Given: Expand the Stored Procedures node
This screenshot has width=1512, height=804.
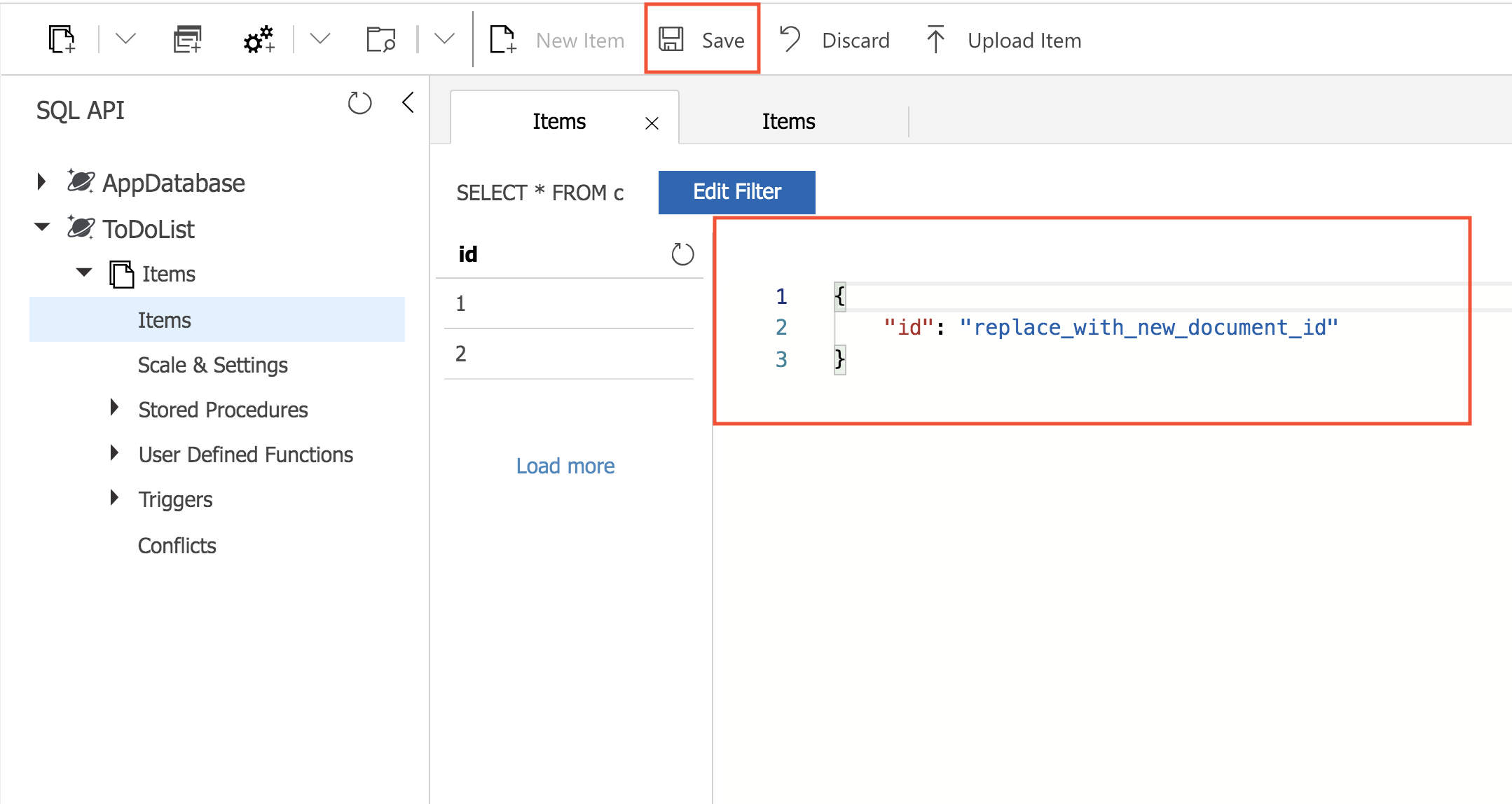Looking at the screenshot, I should click(x=114, y=408).
